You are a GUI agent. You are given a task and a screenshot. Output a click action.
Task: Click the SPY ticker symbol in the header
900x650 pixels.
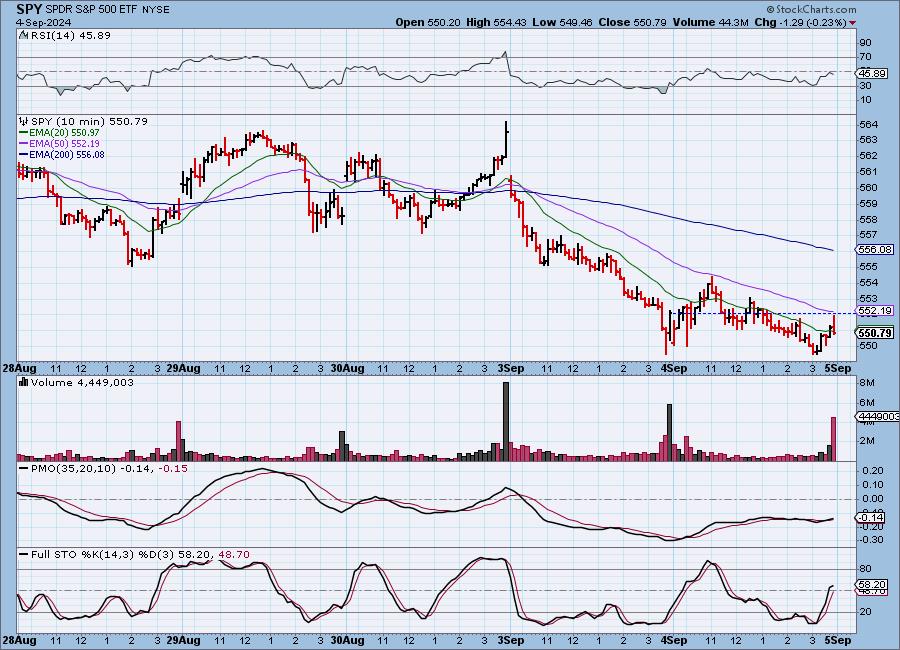click(x=29, y=9)
